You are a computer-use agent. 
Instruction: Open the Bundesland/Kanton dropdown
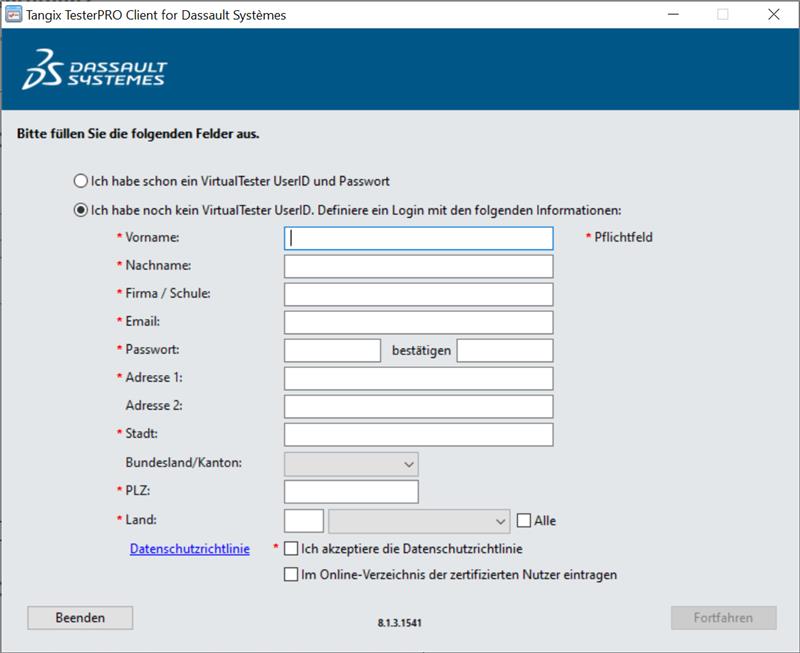[351, 464]
